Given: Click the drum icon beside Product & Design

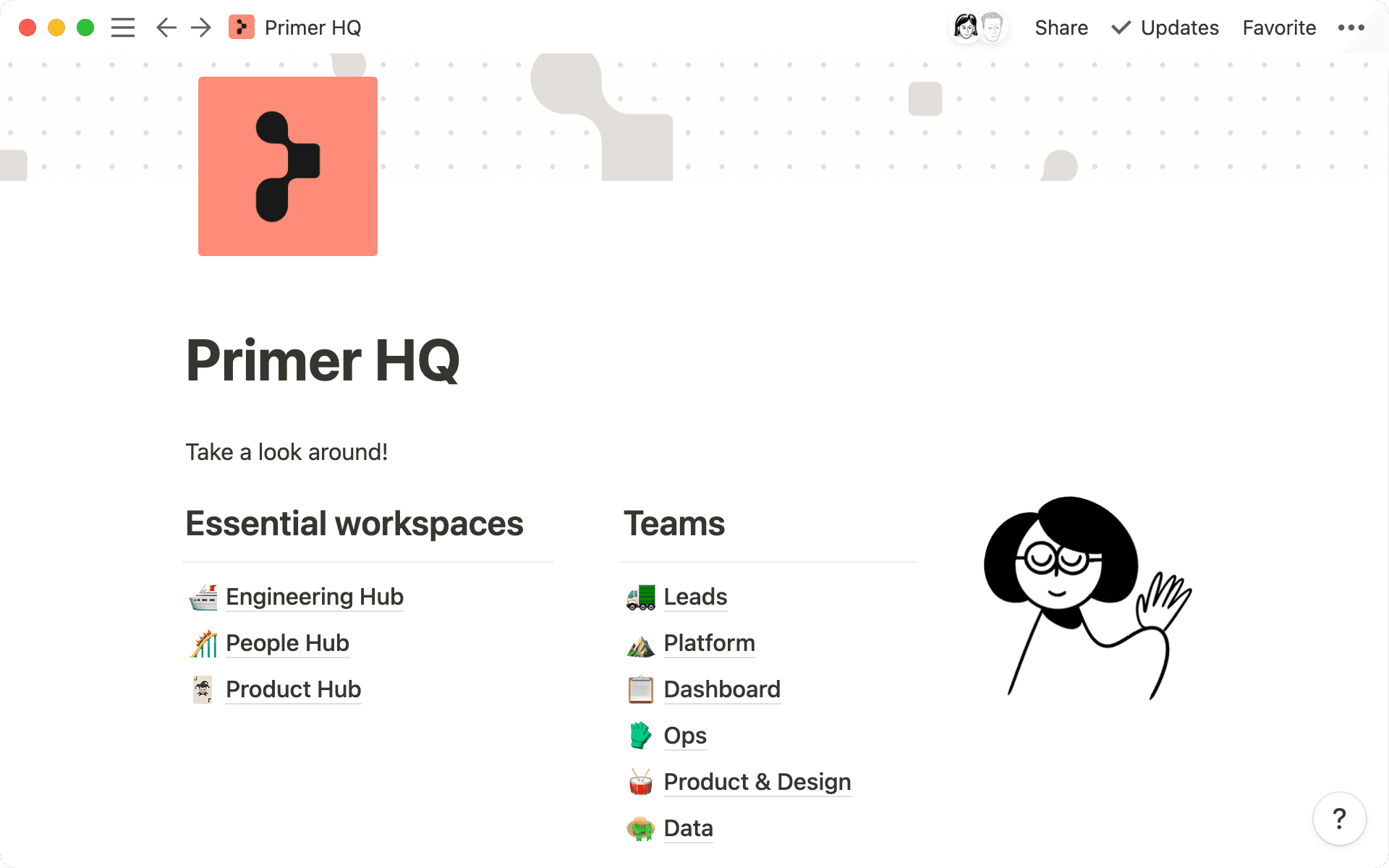Looking at the screenshot, I should (640, 783).
